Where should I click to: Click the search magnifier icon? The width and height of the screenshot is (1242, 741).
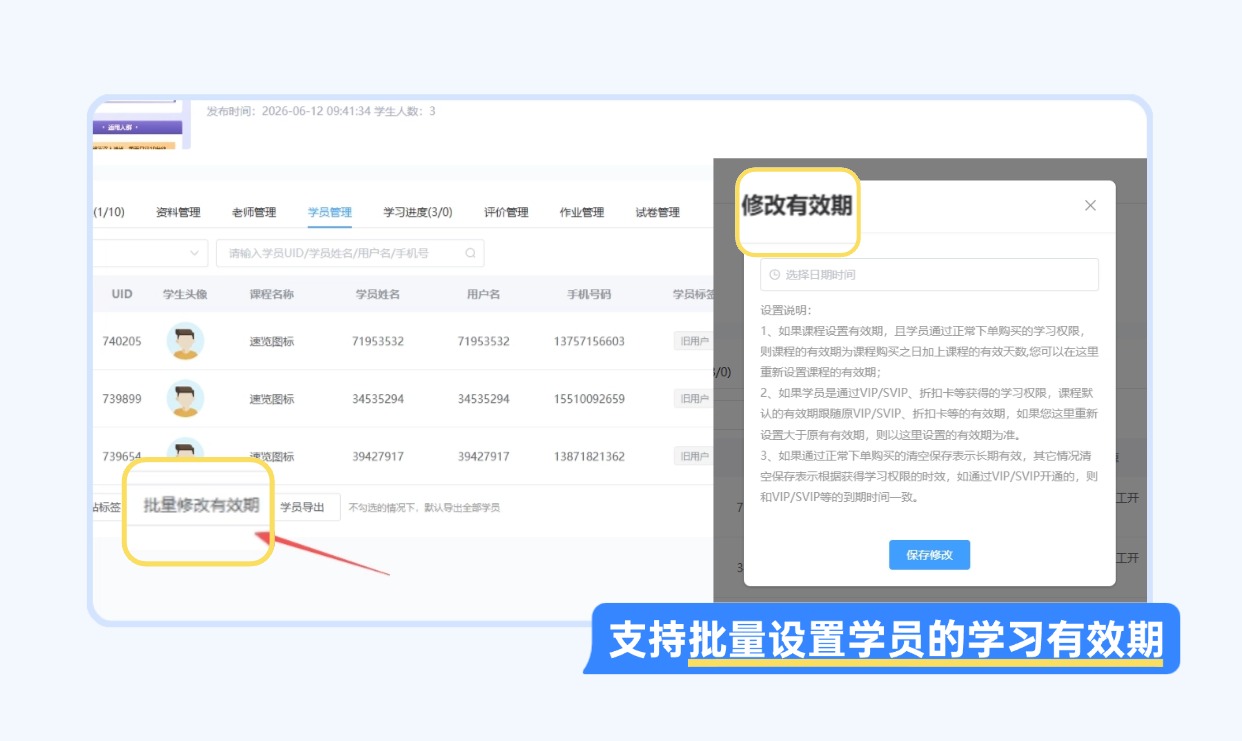[x=470, y=253]
